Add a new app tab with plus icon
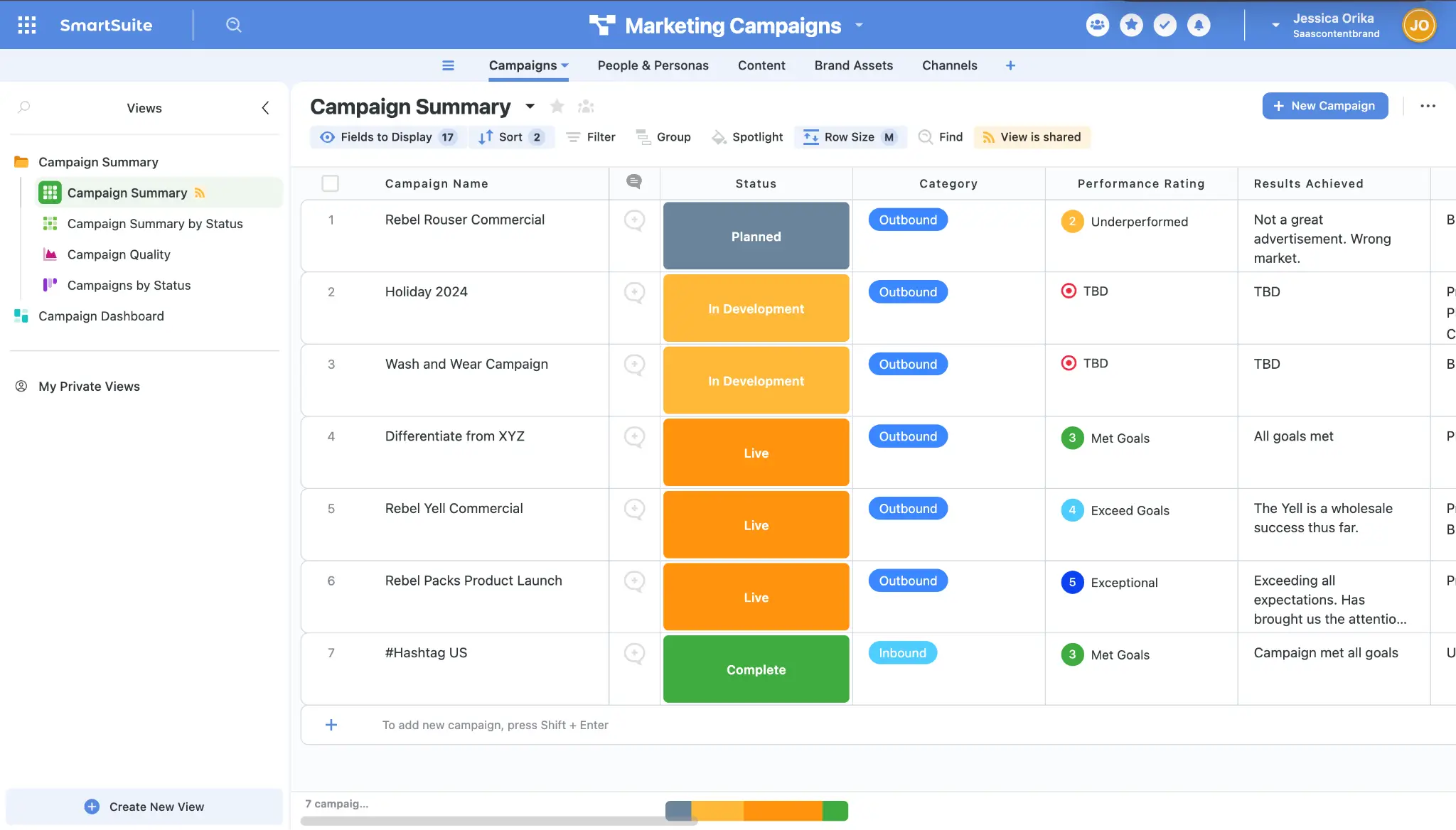 click(1010, 65)
